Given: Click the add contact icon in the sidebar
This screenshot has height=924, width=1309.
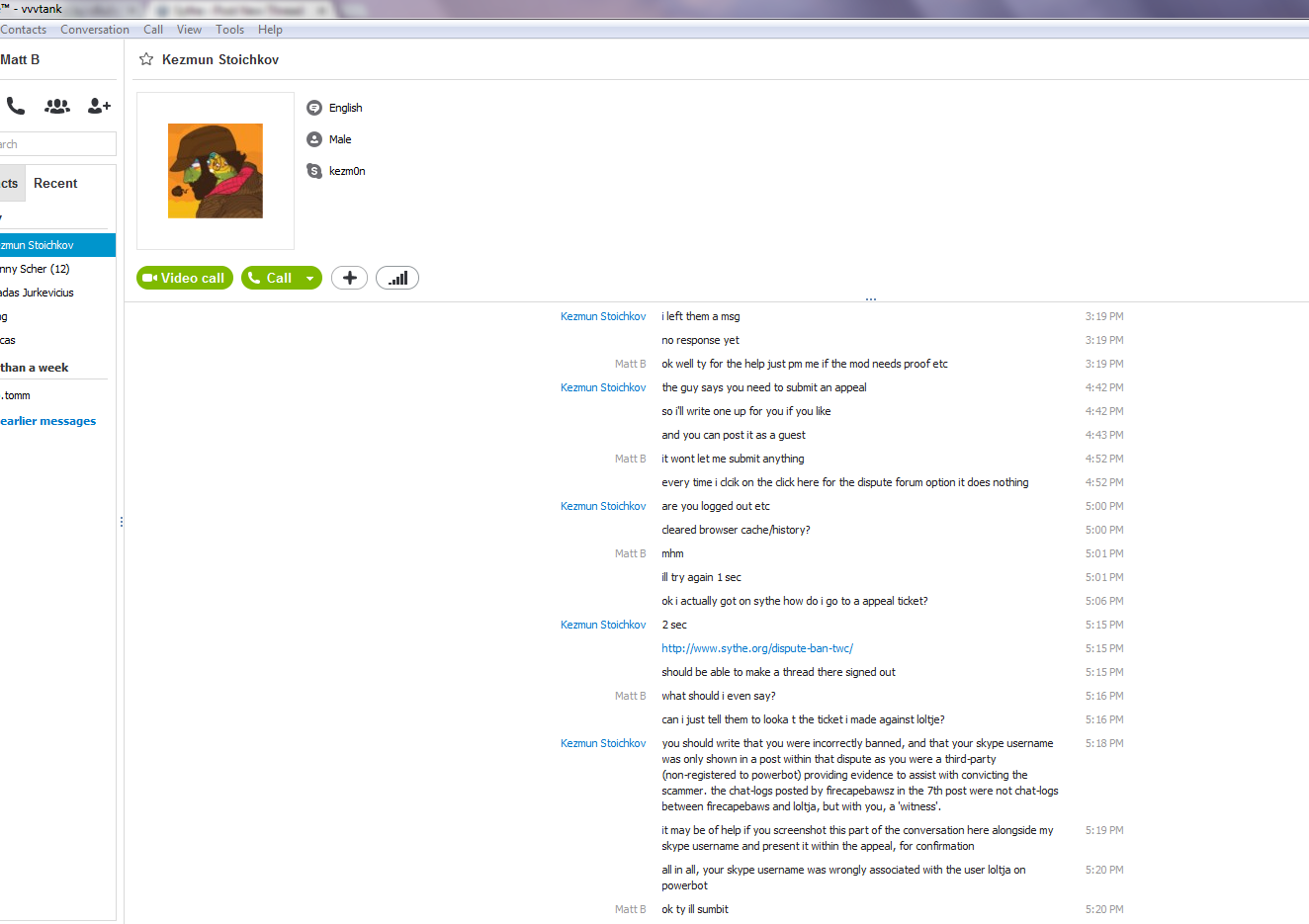Looking at the screenshot, I should click(x=99, y=105).
